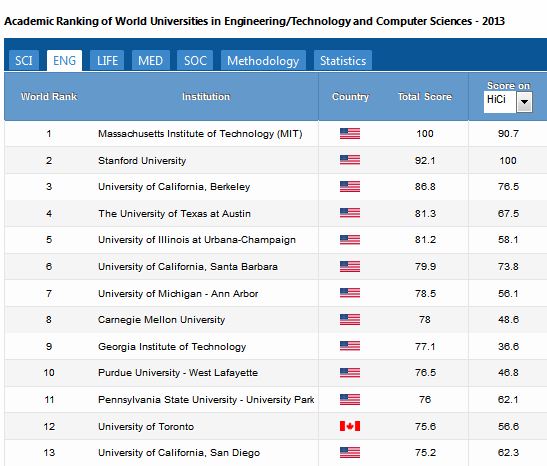Open University of California, San Diego
Screen dimensions: 547x466
pyautogui.click(x=179, y=452)
